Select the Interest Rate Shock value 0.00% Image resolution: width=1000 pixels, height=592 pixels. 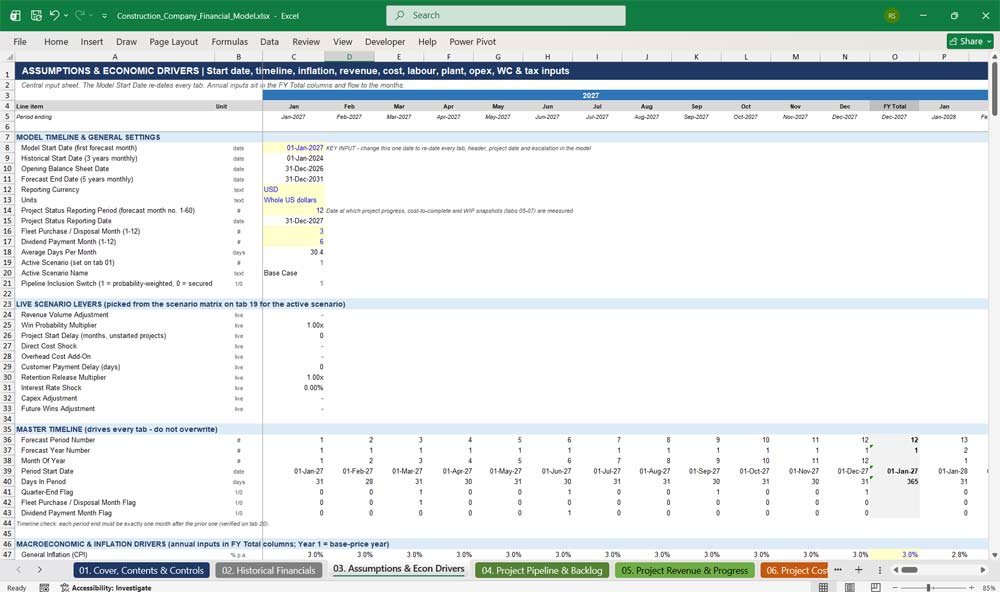(293, 388)
